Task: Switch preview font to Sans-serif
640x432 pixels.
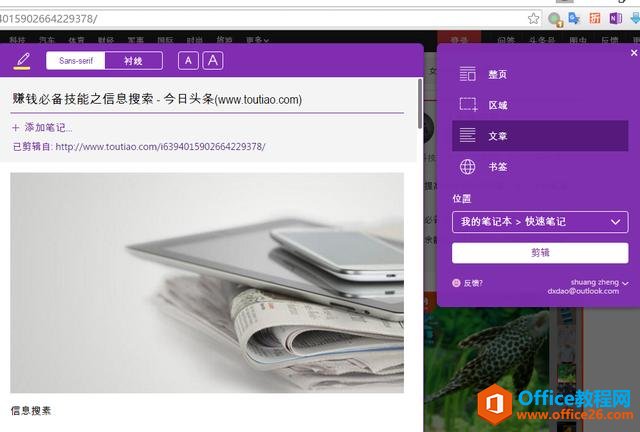Action: point(76,61)
